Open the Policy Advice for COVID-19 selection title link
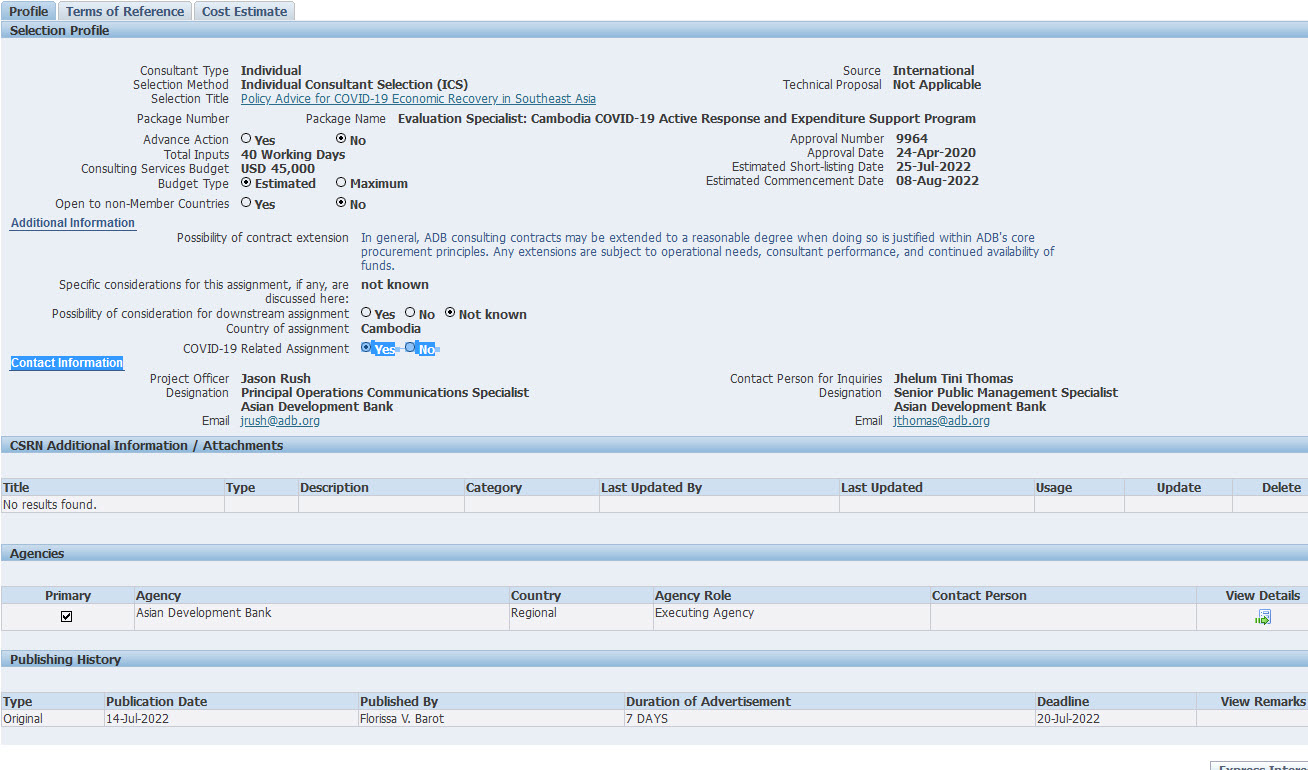 tap(418, 99)
